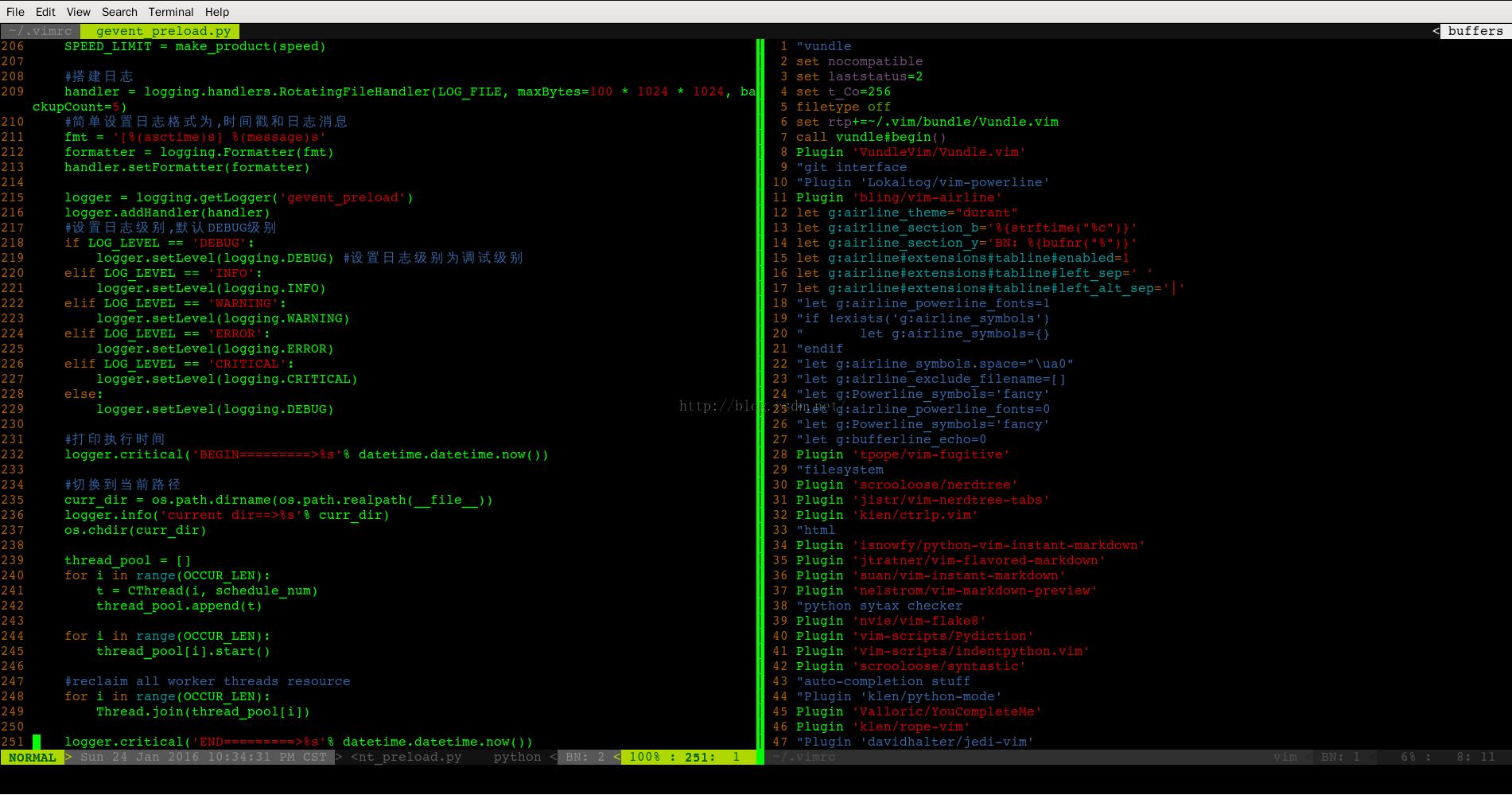The image size is (1512, 795).
Task: Click the "python sytax checker comment line
Action: coord(879,606)
